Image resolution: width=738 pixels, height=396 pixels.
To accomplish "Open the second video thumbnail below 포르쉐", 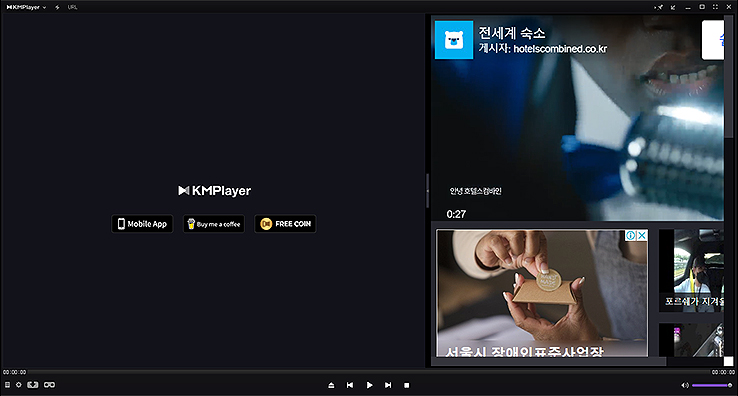I will coord(691,339).
